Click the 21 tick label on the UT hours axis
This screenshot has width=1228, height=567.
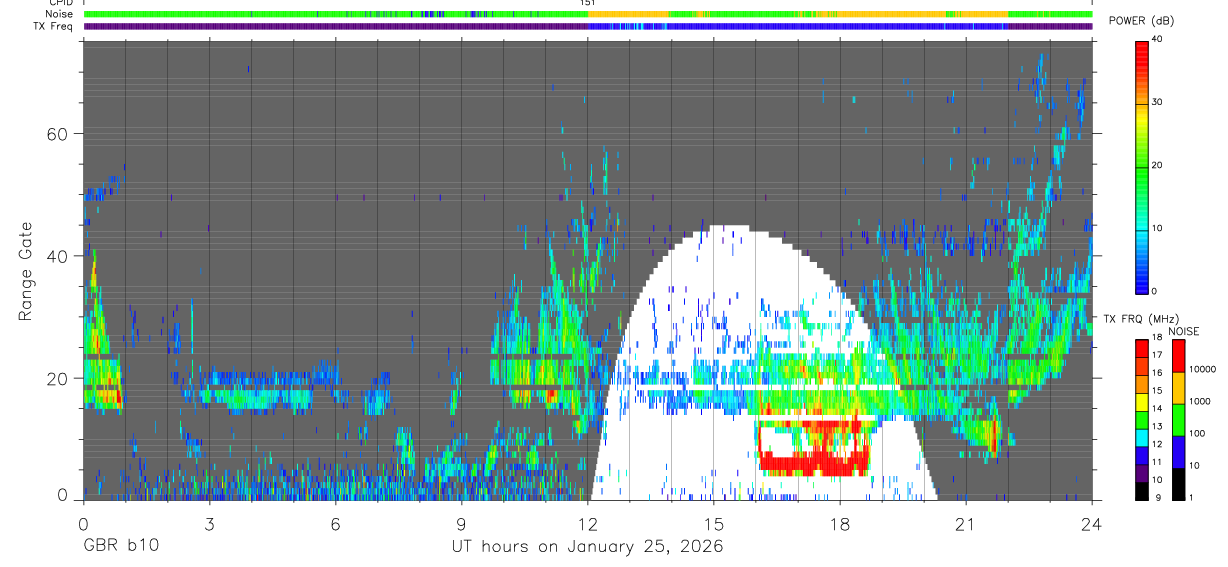pos(965,523)
